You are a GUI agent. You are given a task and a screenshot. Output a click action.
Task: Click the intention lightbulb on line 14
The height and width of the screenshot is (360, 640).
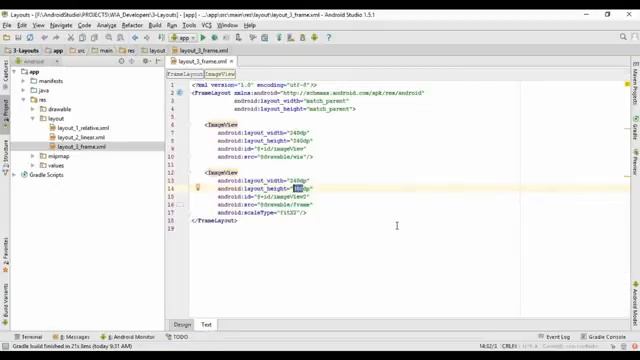click(x=198, y=188)
